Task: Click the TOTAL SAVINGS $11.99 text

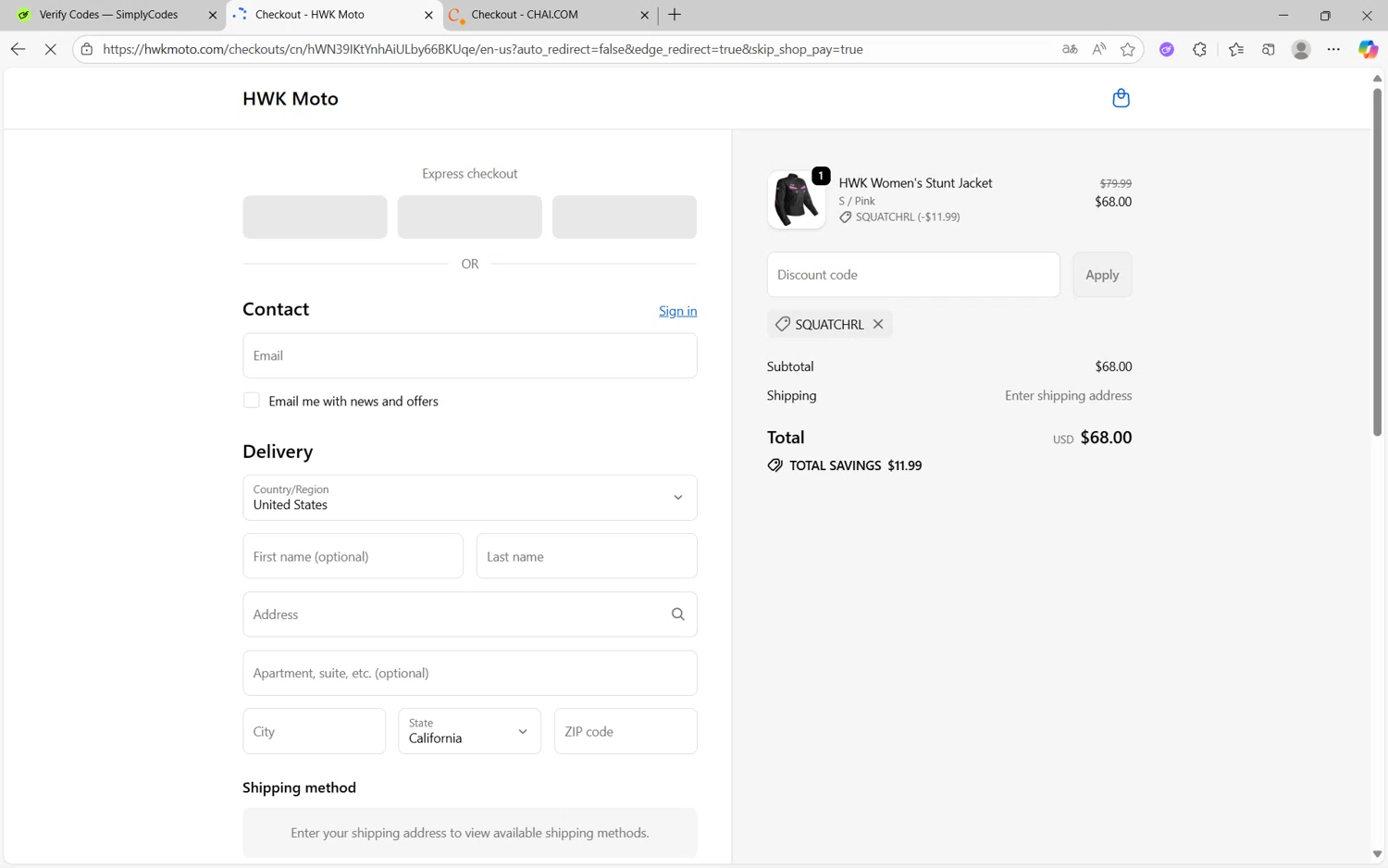Action: click(x=855, y=465)
